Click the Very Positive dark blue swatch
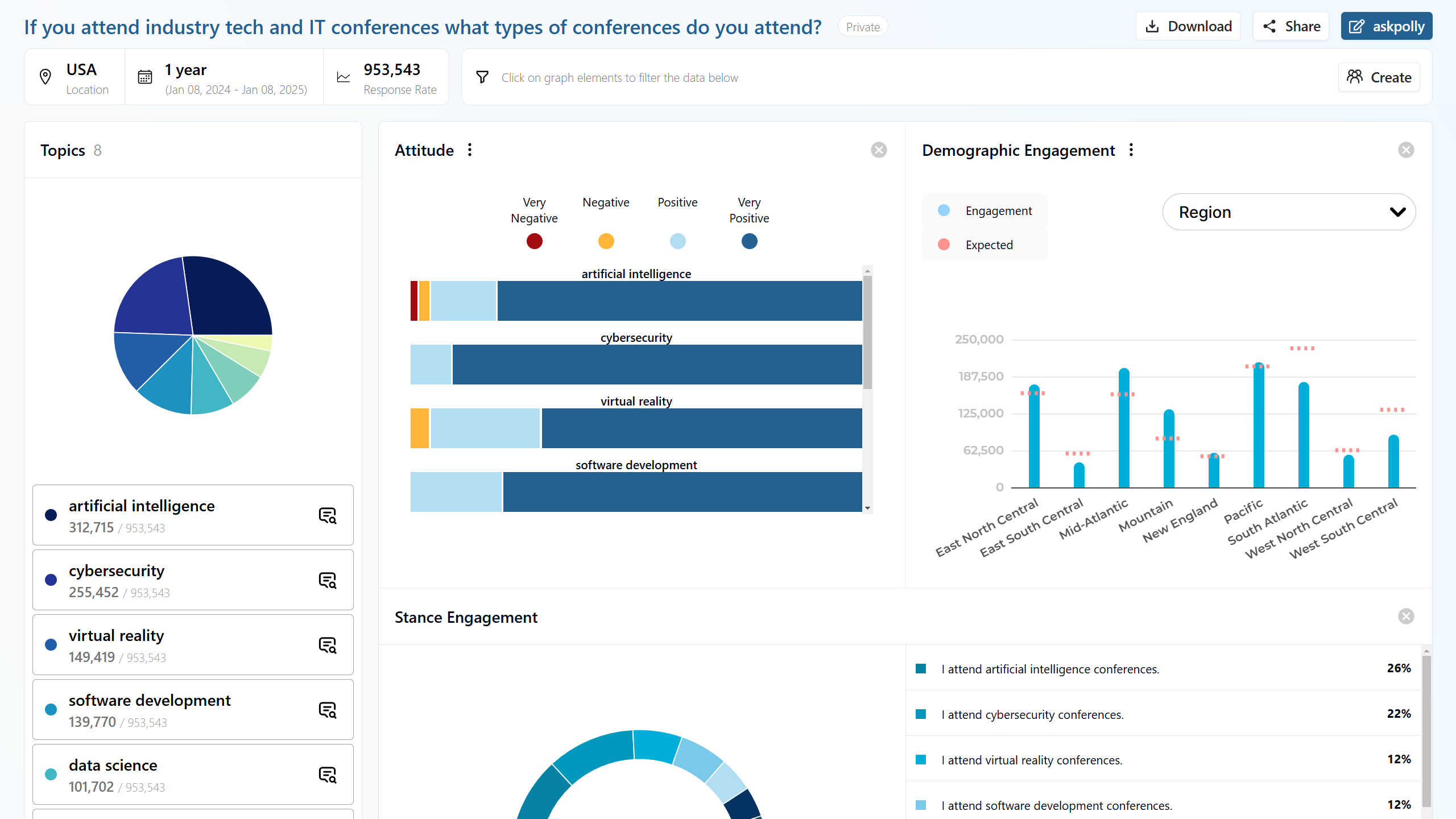 (x=749, y=241)
